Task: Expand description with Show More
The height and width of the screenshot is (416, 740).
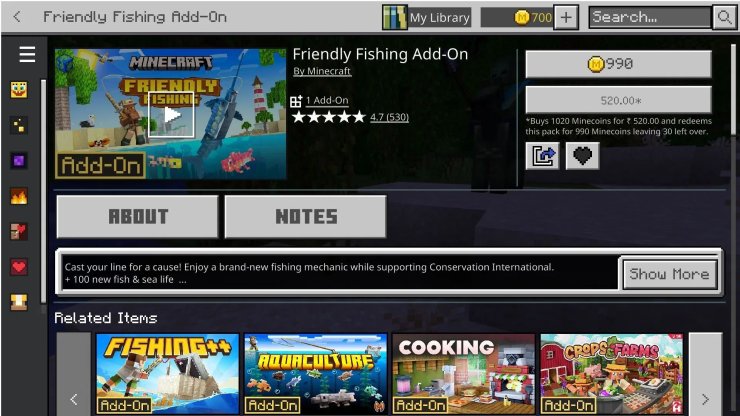Action: pos(670,274)
